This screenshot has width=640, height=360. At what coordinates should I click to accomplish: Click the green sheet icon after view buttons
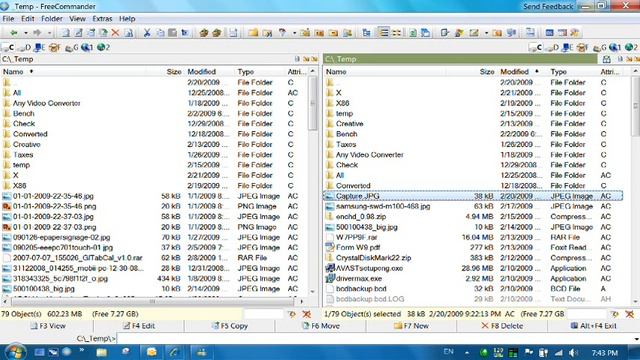pyautogui.click(x=413, y=33)
